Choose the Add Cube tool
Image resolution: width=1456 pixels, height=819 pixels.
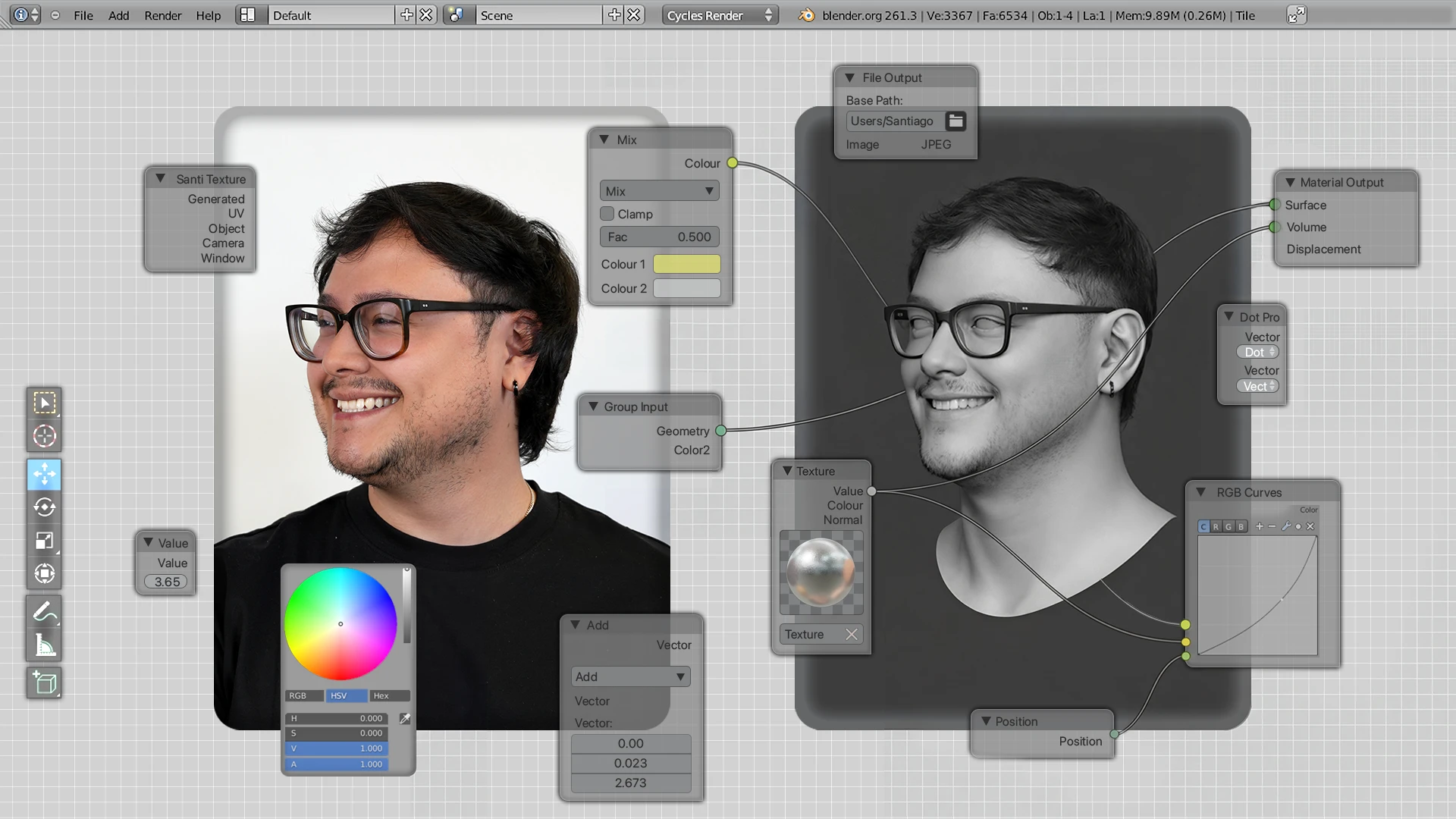(43, 682)
